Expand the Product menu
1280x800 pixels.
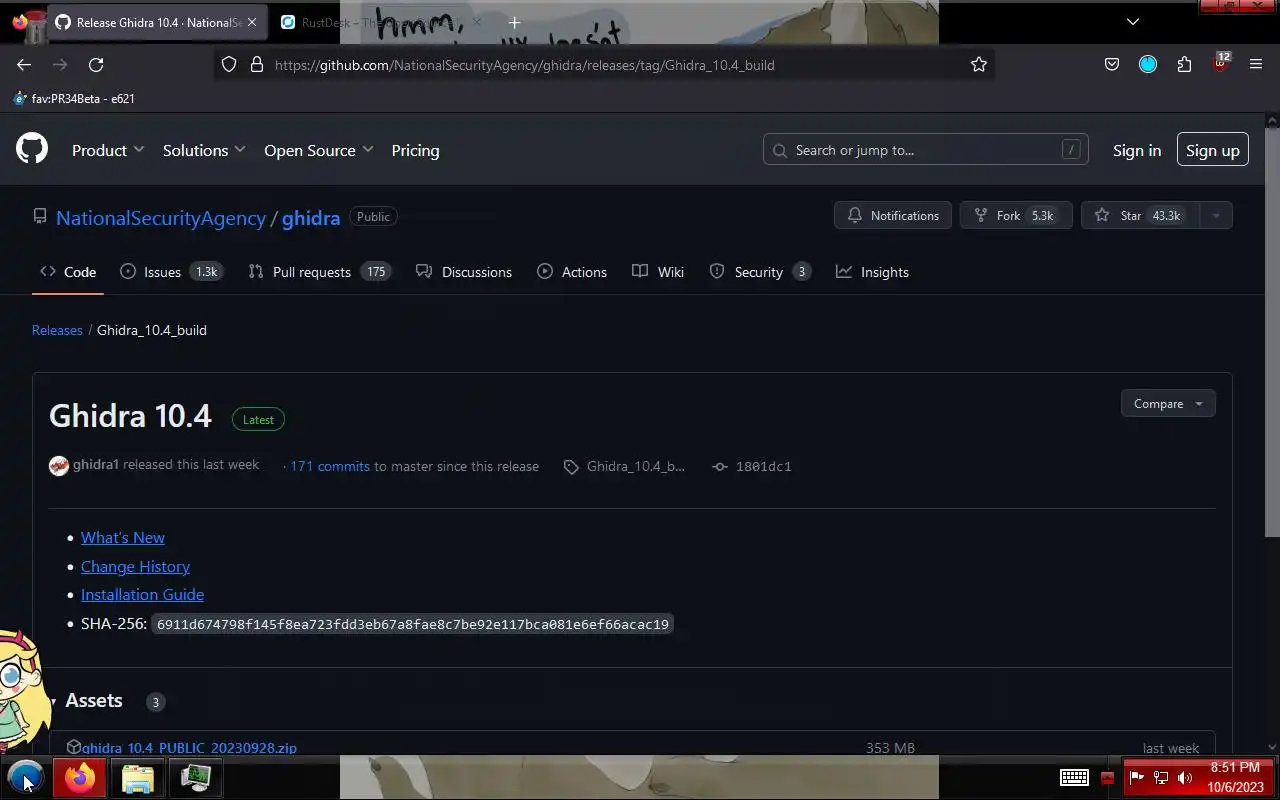pos(108,150)
